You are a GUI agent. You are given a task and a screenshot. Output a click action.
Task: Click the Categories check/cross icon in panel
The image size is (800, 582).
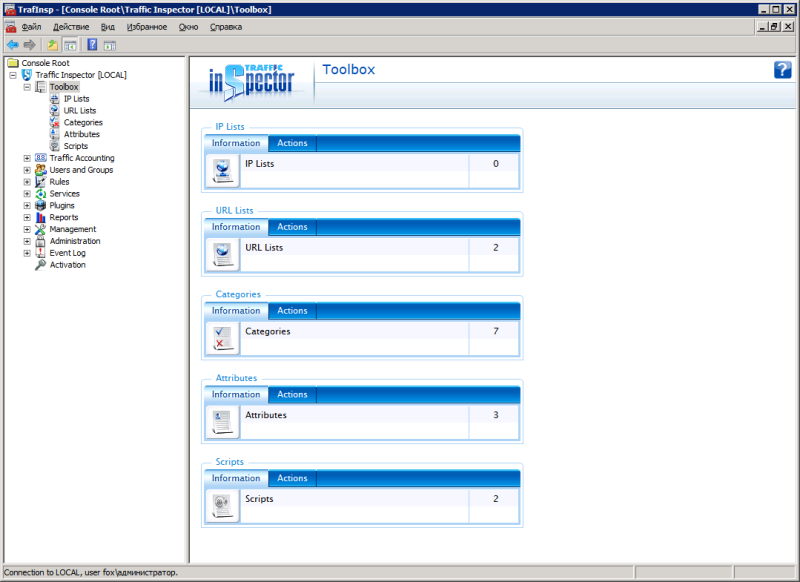click(x=222, y=338)
